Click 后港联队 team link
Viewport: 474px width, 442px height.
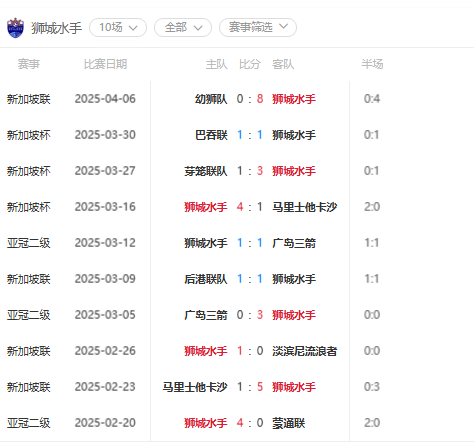coord(206,279)
